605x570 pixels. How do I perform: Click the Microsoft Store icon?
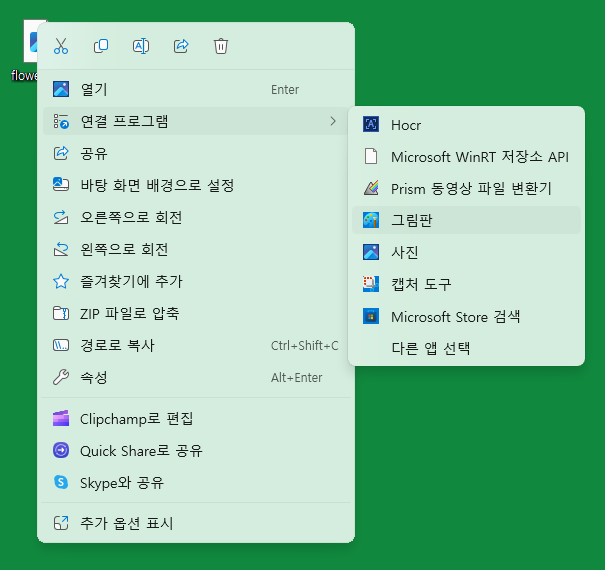pyautogui.click(x=371, y=316)
